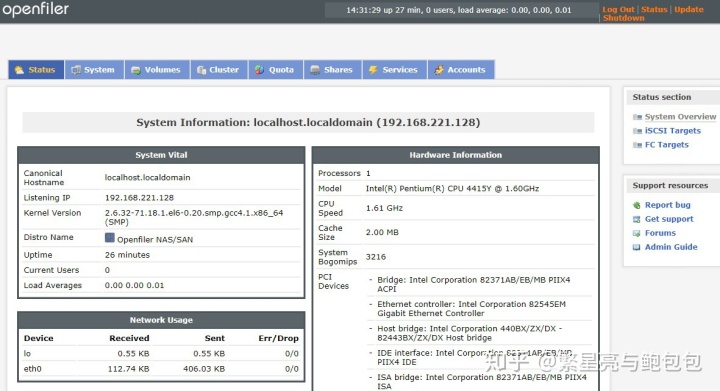
Task: Go to the Cluster tab
Action: [x=219, y=70]
